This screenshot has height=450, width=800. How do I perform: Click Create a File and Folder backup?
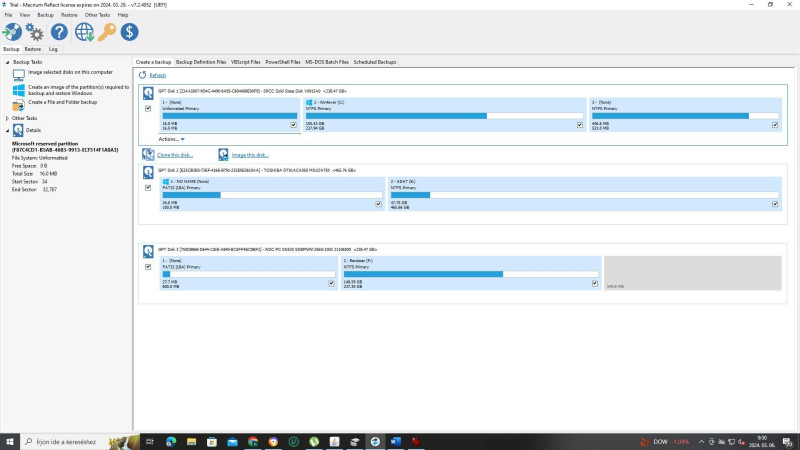pyautogui.click(x=62, y=102)
